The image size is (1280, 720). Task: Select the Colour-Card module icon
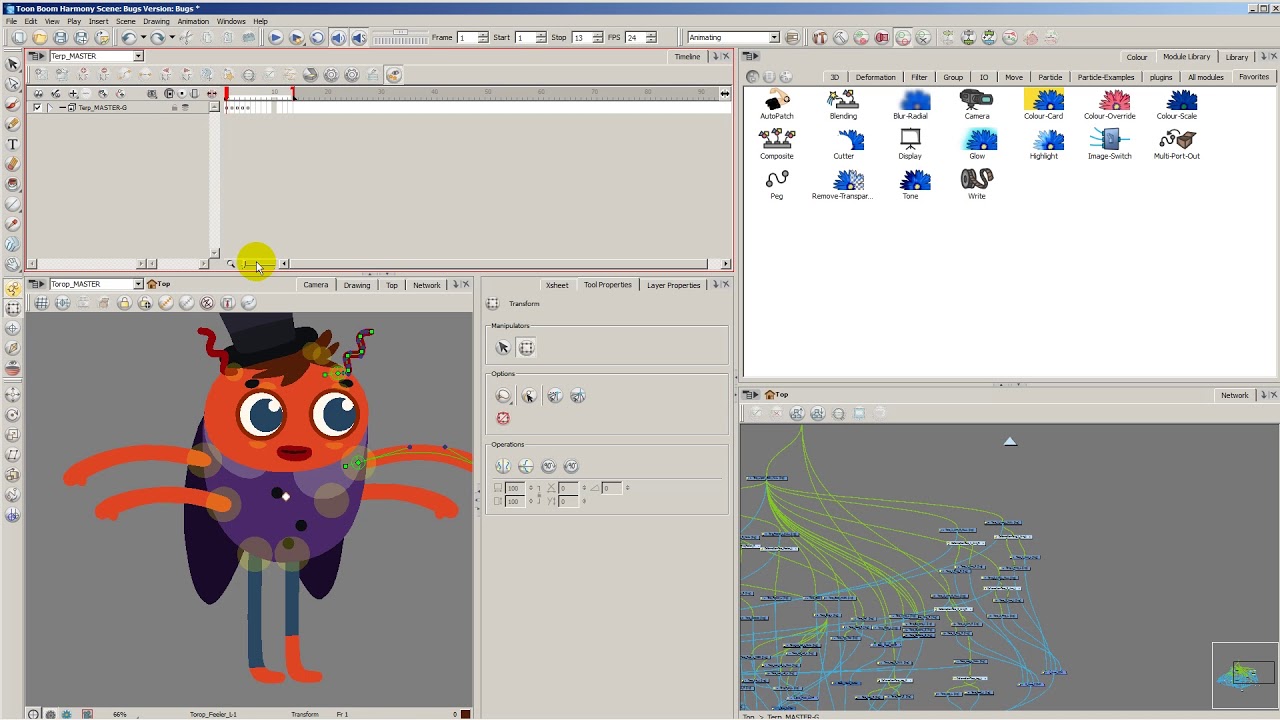click(1043, 100)
